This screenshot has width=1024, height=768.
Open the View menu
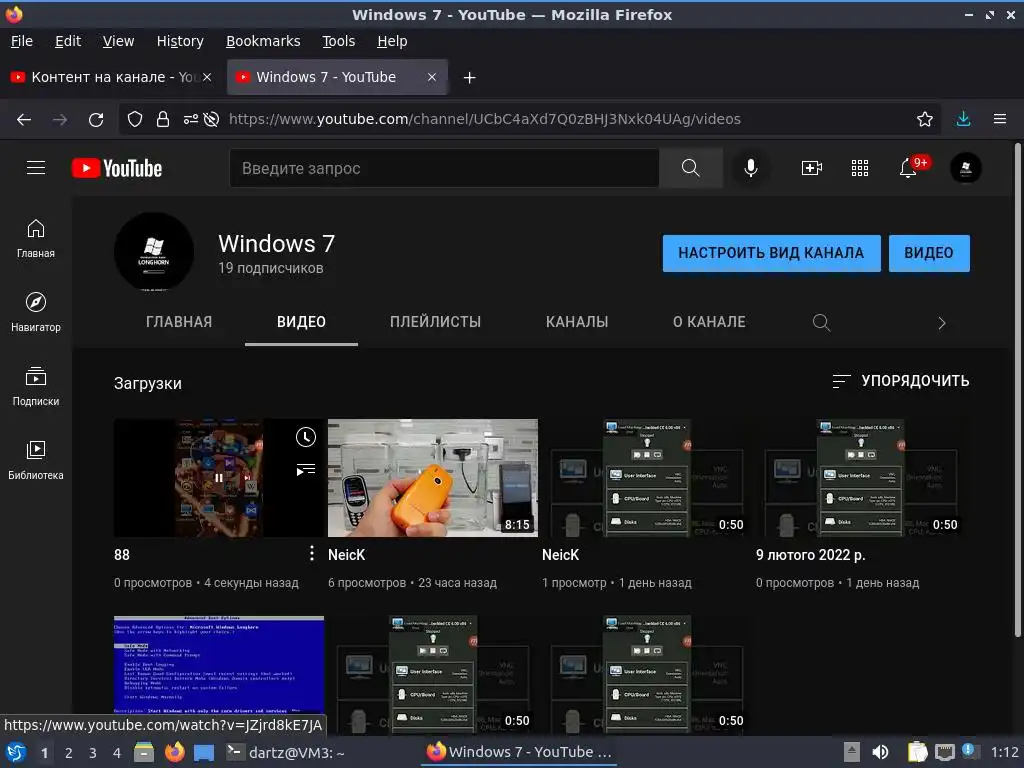118,41
